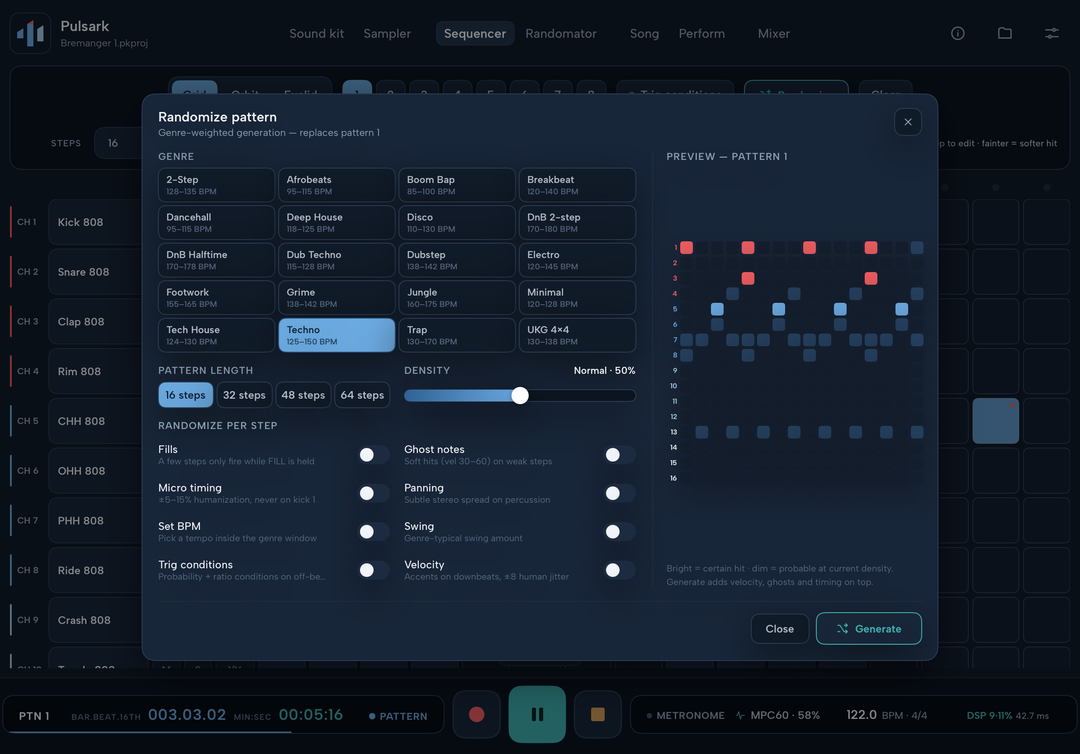Choose the Minimal genre
This screenshot has width=1080, height=754.
click(577, 297)
